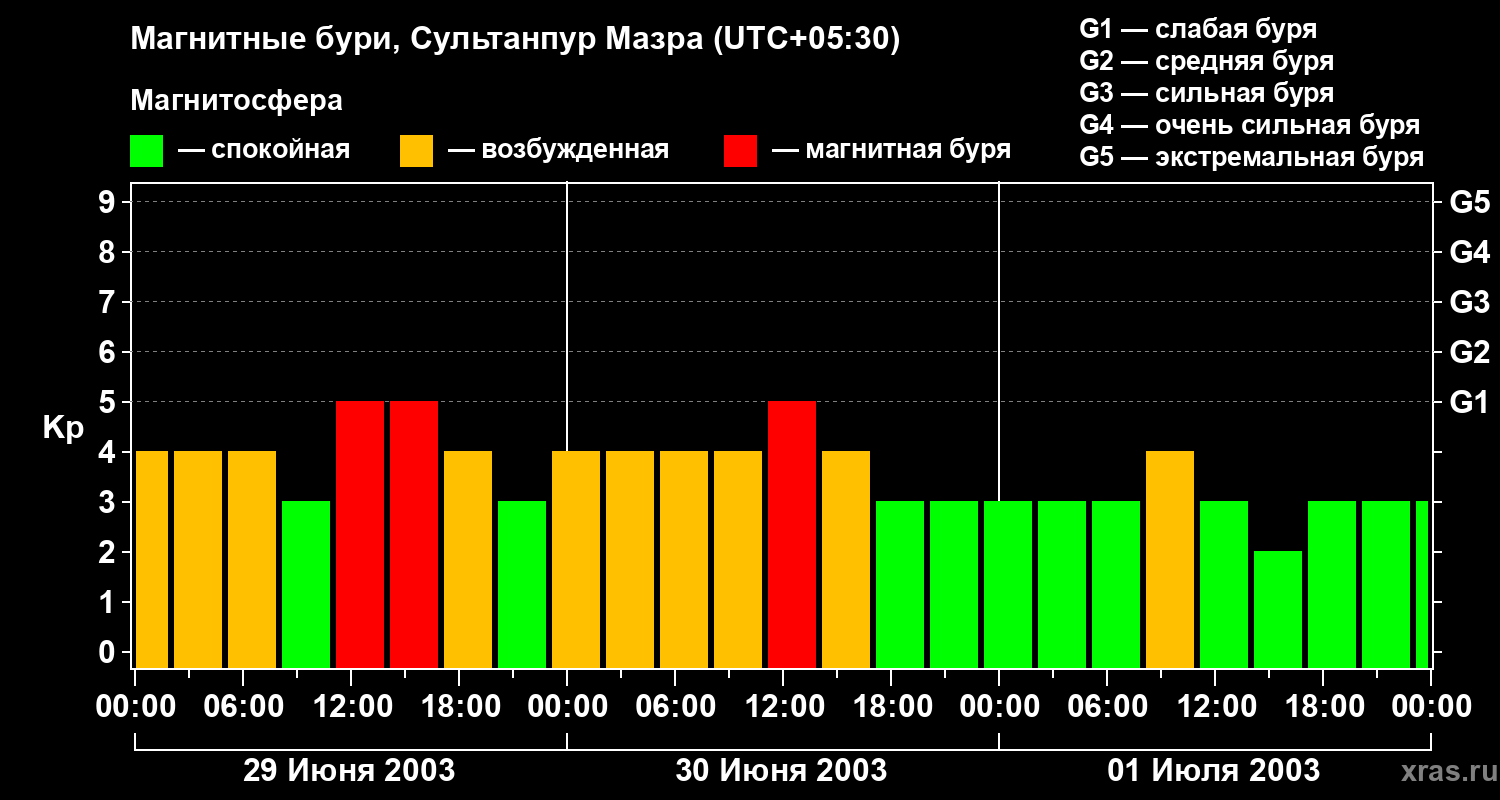Click the '30 Июня 2003' date label
Viewport: 1500px width, 800px height.
click(781, 771)
